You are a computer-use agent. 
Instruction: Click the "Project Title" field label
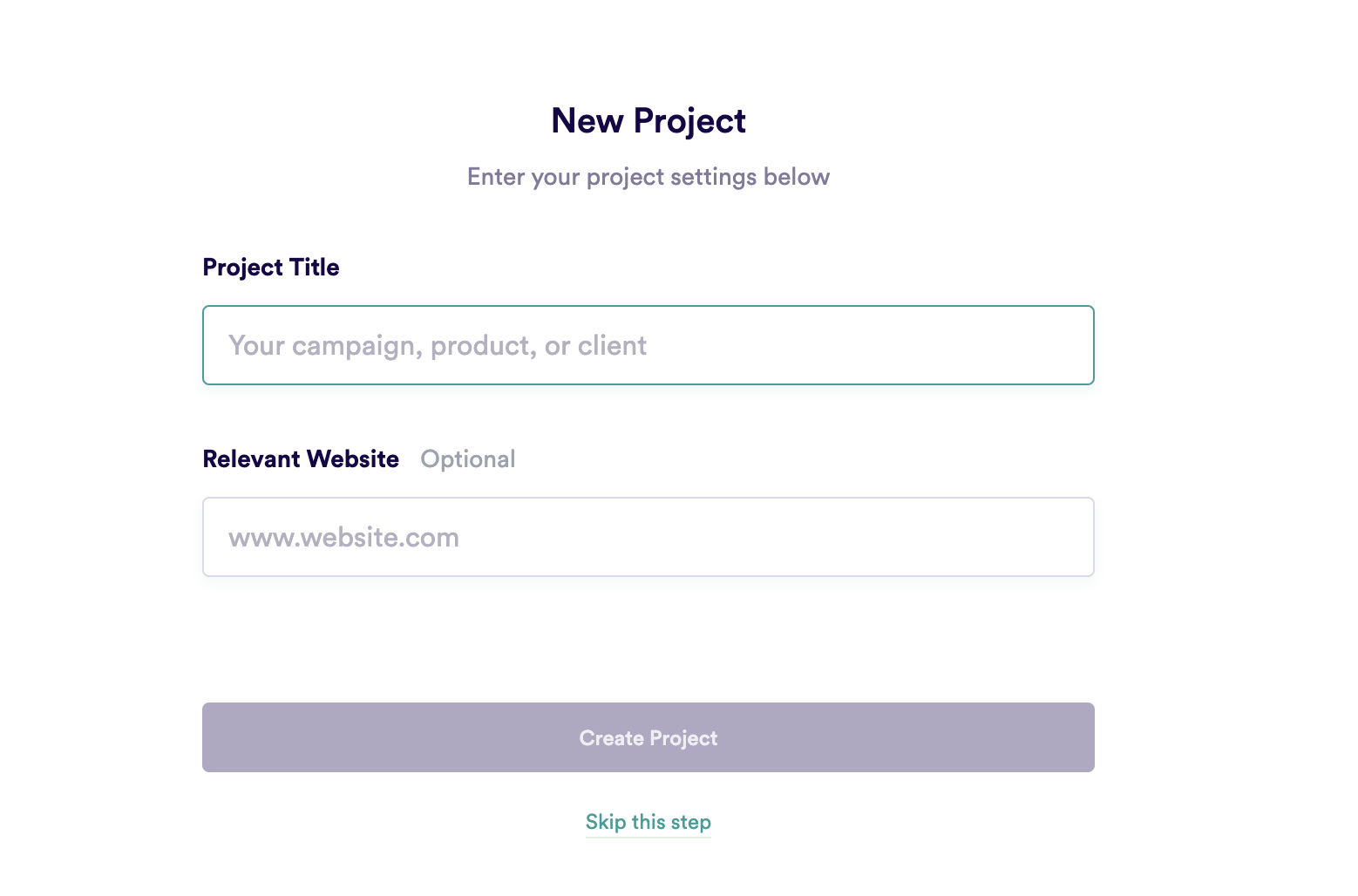click(271, 268)
